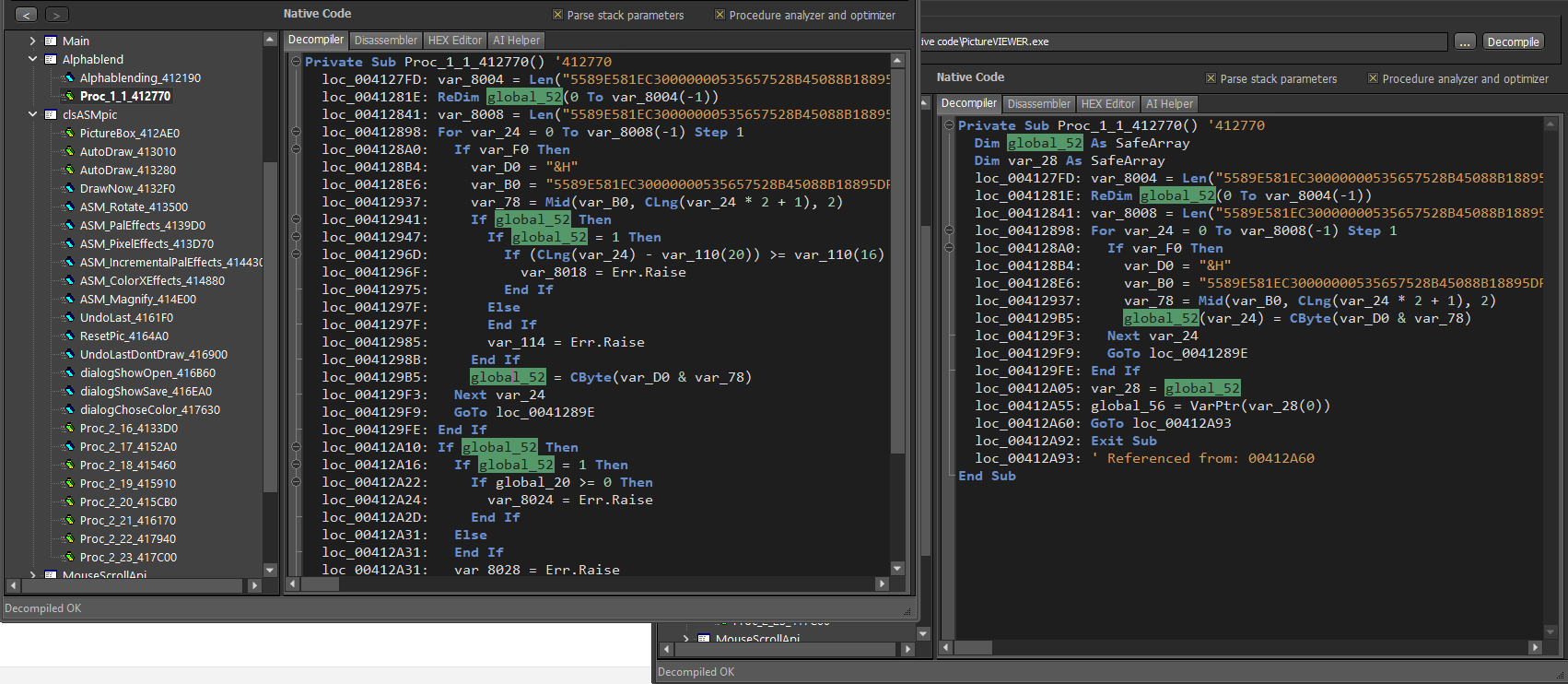Open AI Helper tab in front window
Image resolution: width=1568 pixels, height=684 pixels.
click(x=516, y=40)
